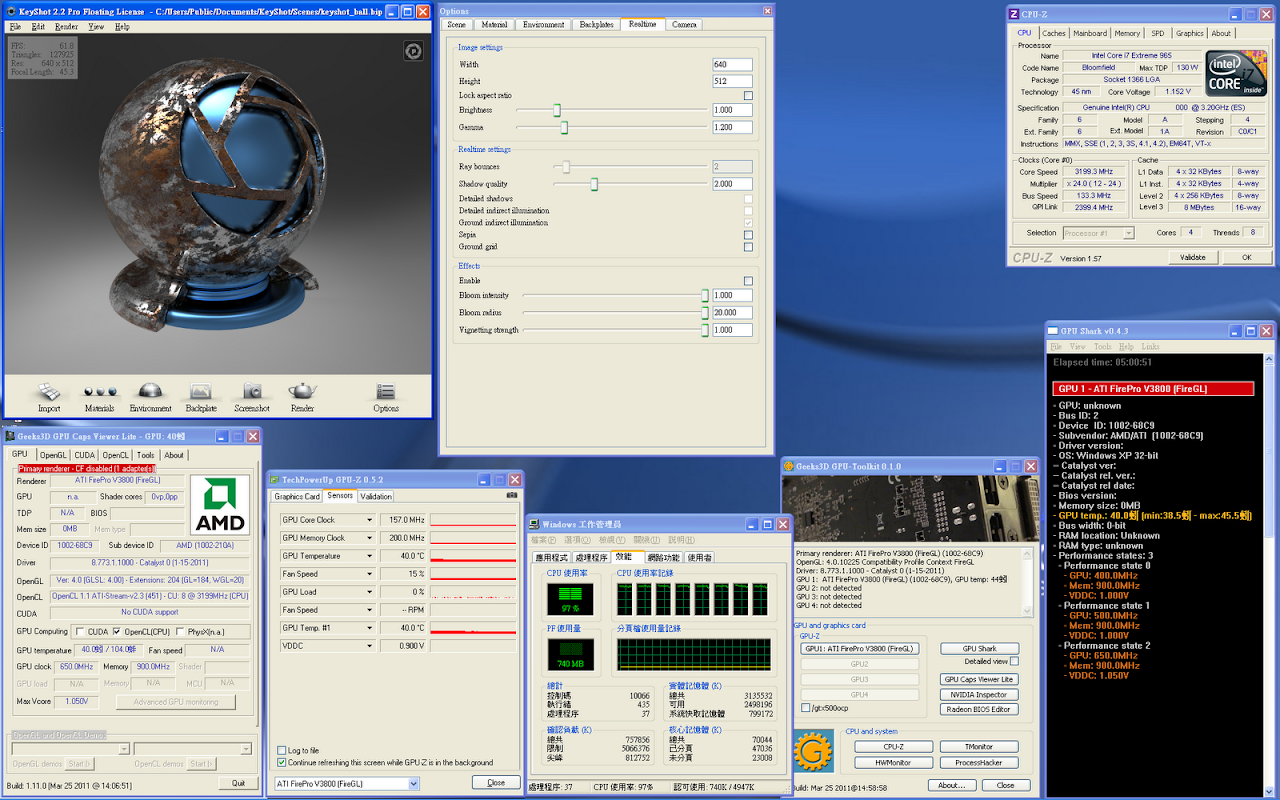Click the Brightness slider handle
This screenshot has height=800, width=1280.
coord(557,110)
